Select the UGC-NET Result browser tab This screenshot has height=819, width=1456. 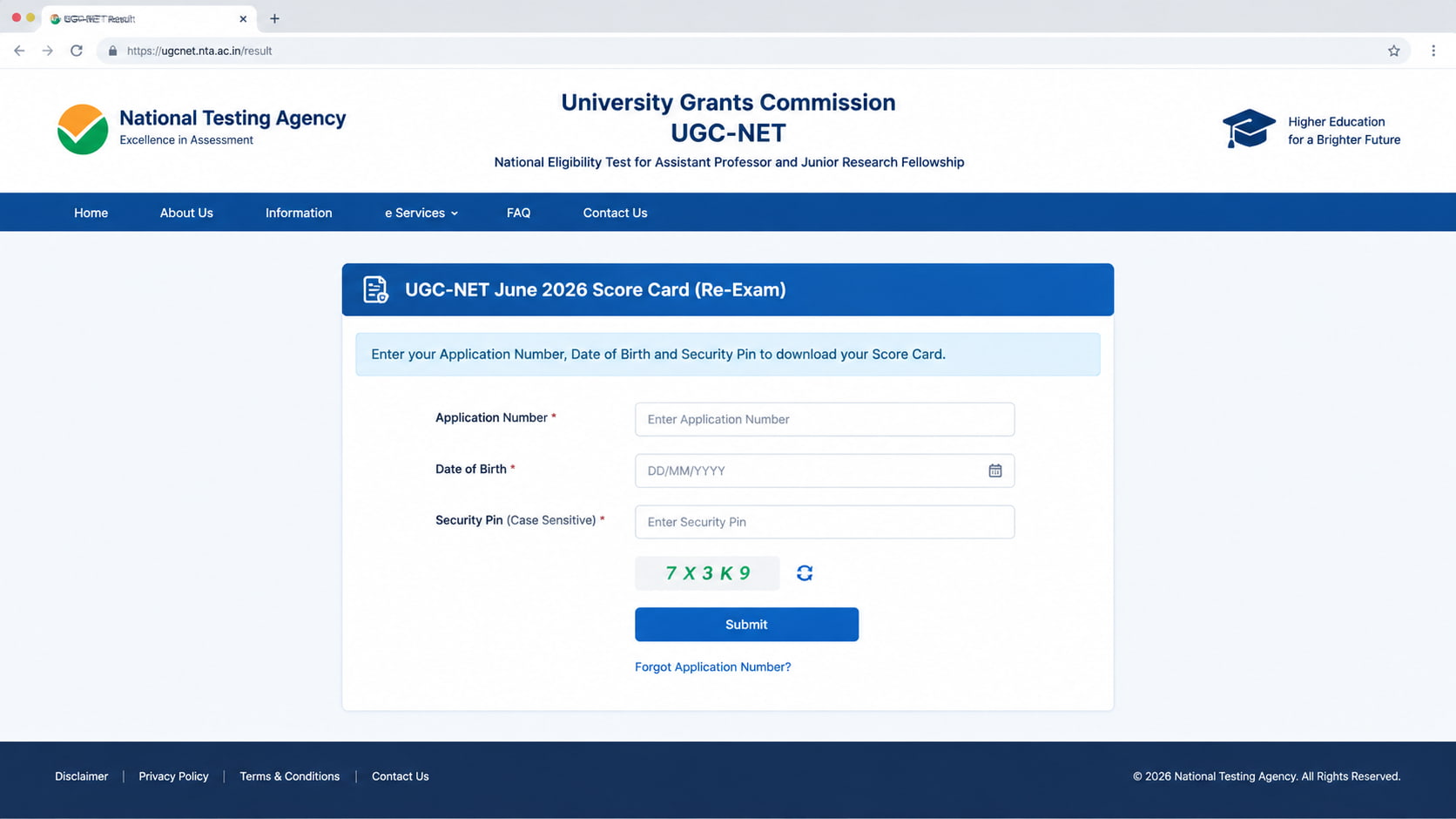pyautogui.click(x=148, y=18)
